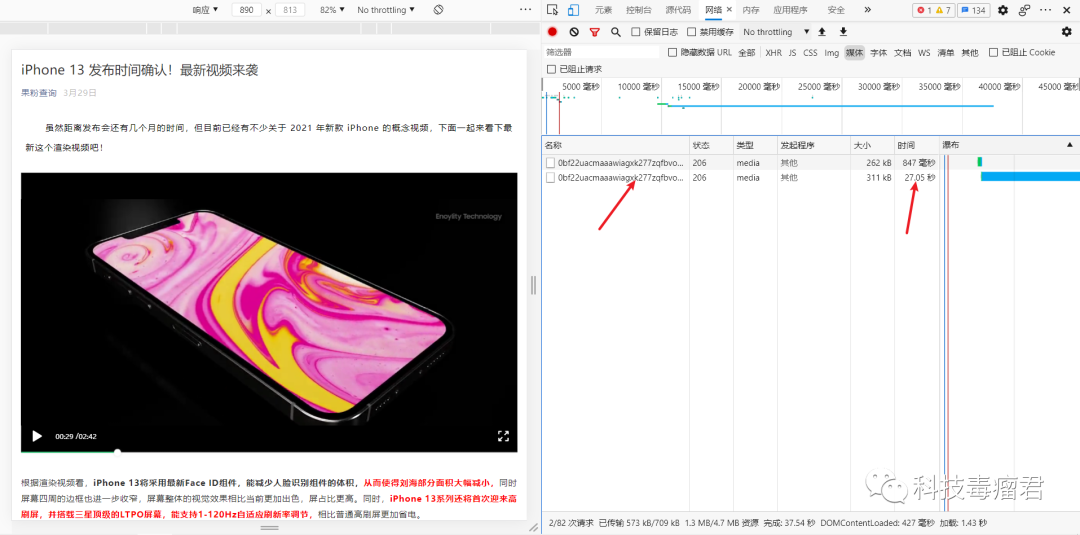
Task: Close the DevTools panel
Action: (x=1067, y=10)
